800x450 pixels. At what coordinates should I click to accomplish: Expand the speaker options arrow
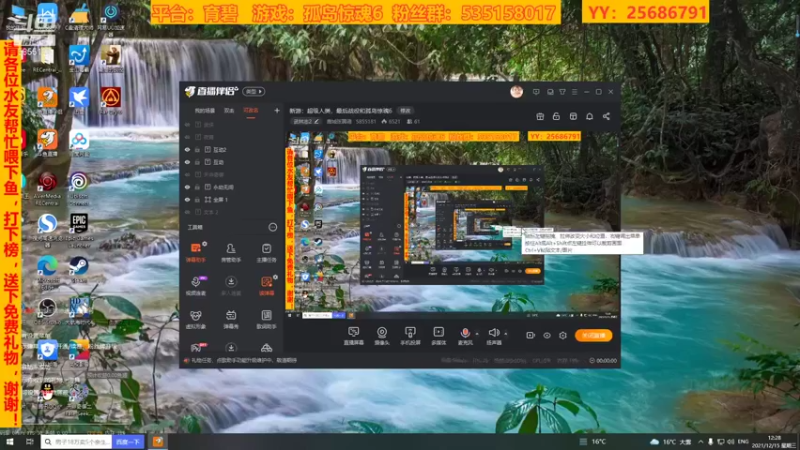(x=506, y=334)
